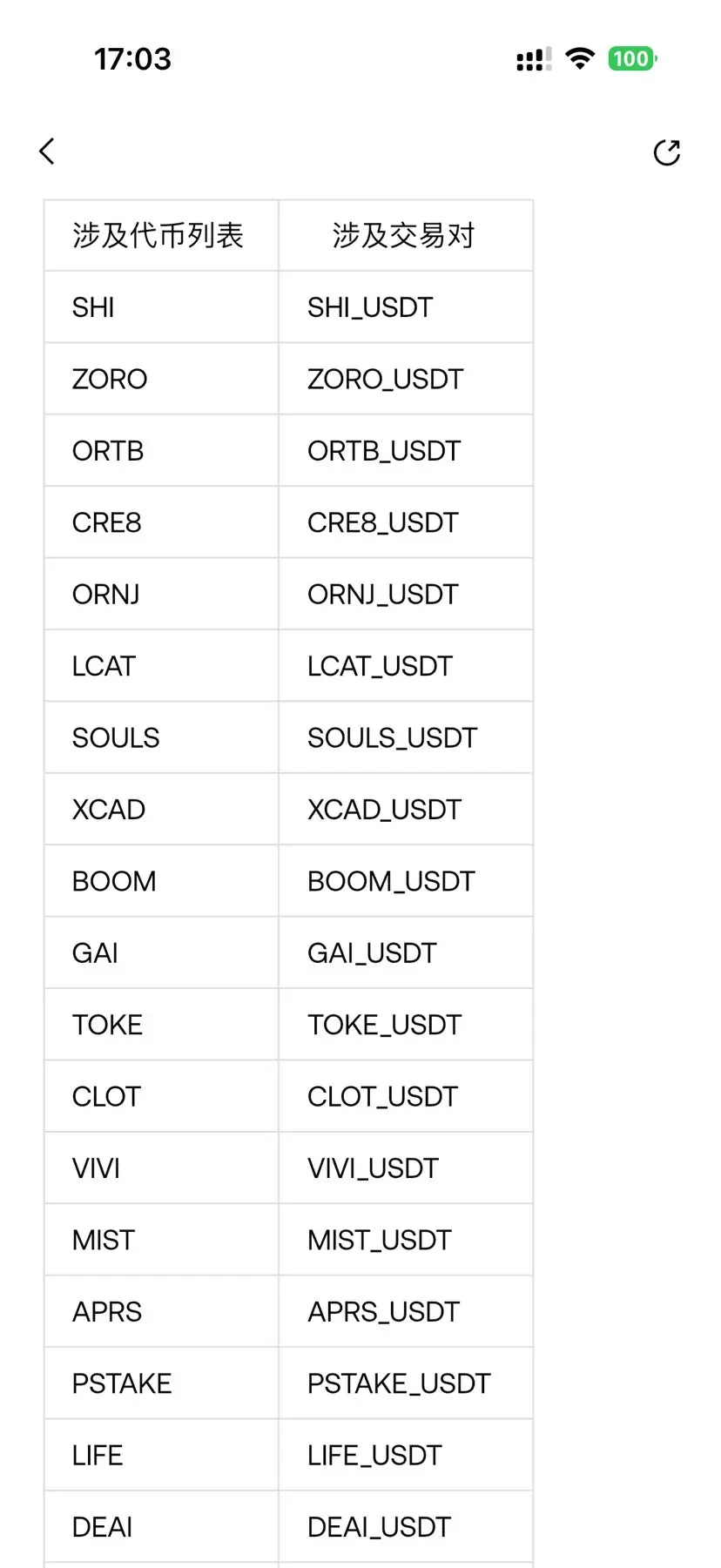Select the XCAD token cell

(x=161, y=810)
